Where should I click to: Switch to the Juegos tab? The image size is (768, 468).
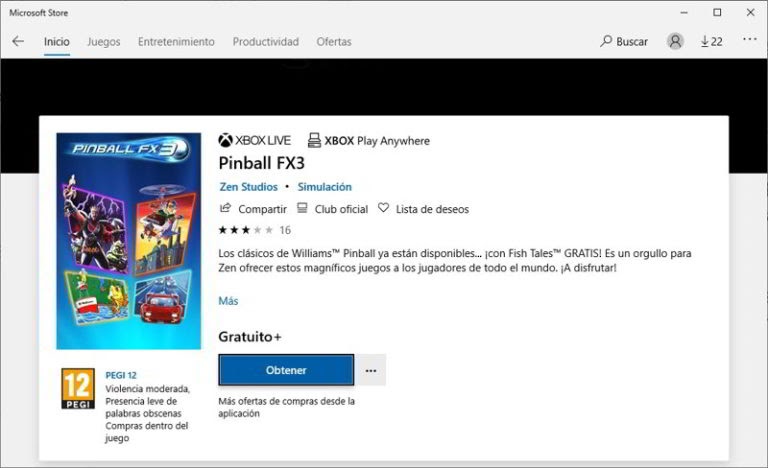click(103, 42)
